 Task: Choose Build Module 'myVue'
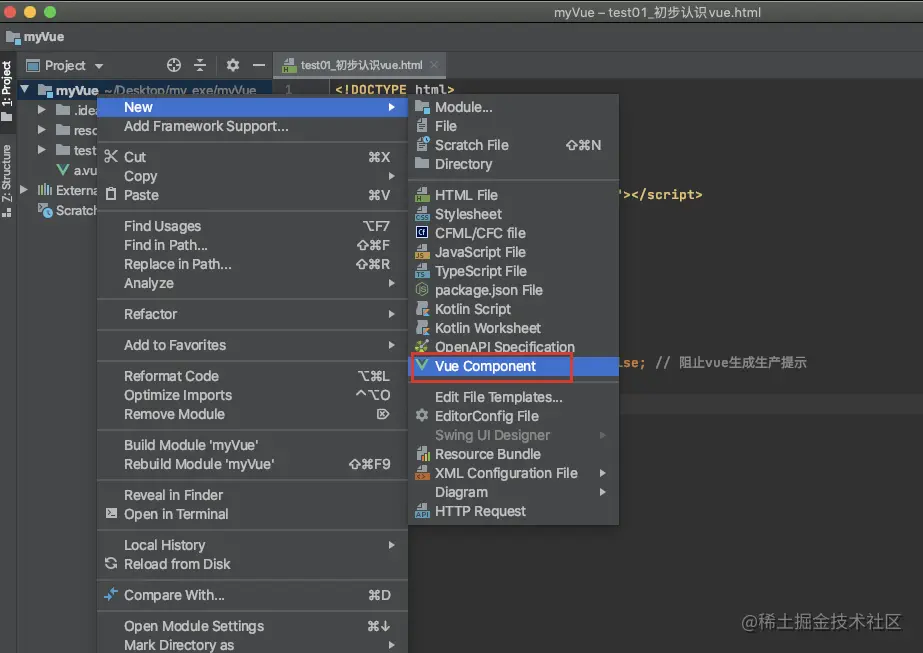[x=253, y=445]
